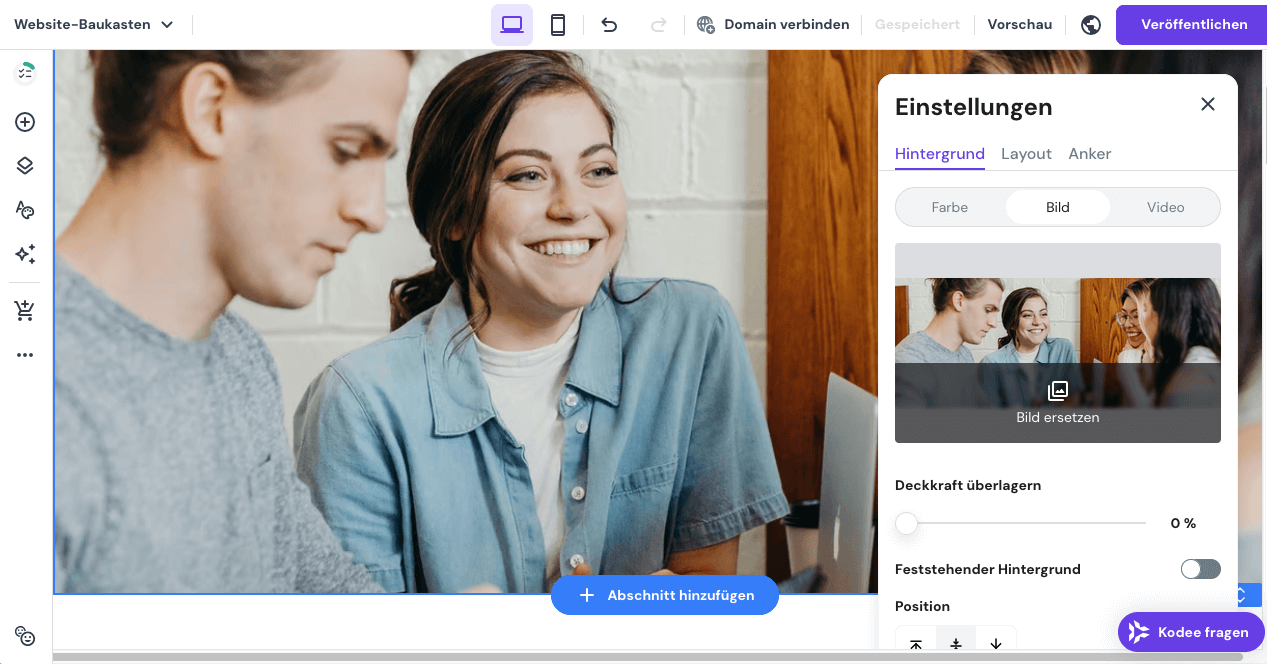This screenshot has height=664, width=1267.
Task: Click Bild ersetzen to replace image
Action: tap(1058, 402)
